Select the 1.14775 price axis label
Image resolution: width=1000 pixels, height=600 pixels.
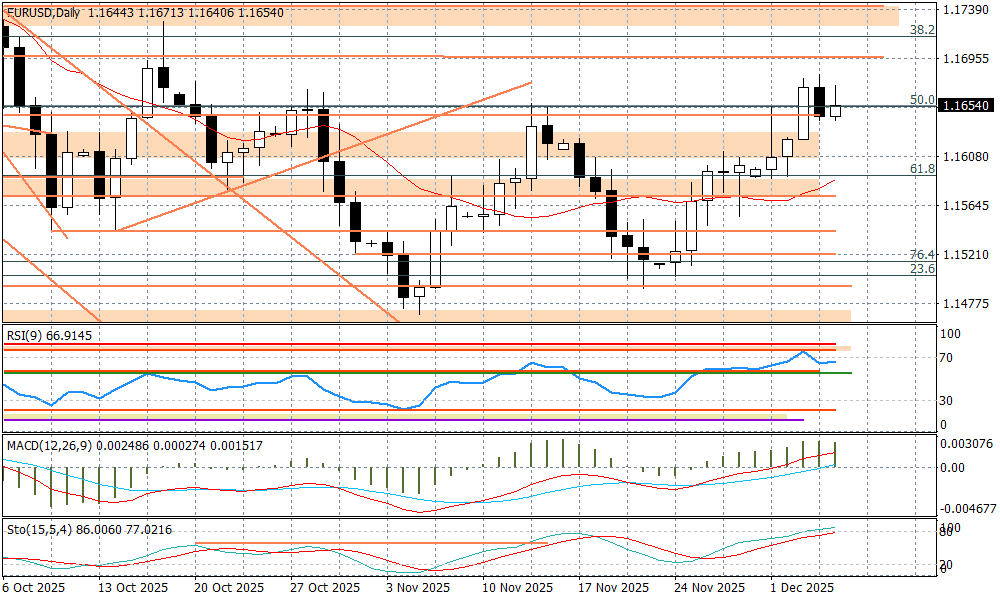[x=966, y=304]
